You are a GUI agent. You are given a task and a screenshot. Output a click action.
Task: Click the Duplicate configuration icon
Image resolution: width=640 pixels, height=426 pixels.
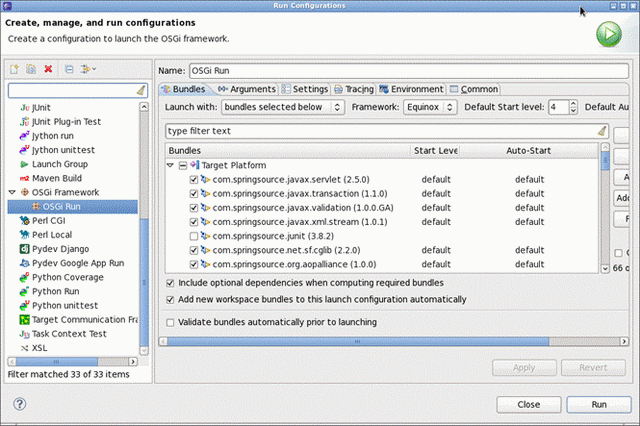coord(31,69)
